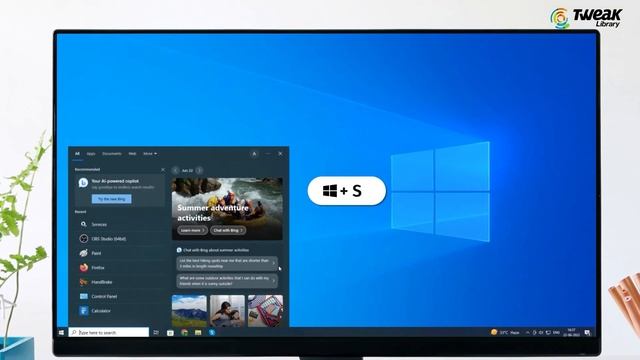Open the account avatar in search panel
This screenshot has height=360, width=640.
254,154
